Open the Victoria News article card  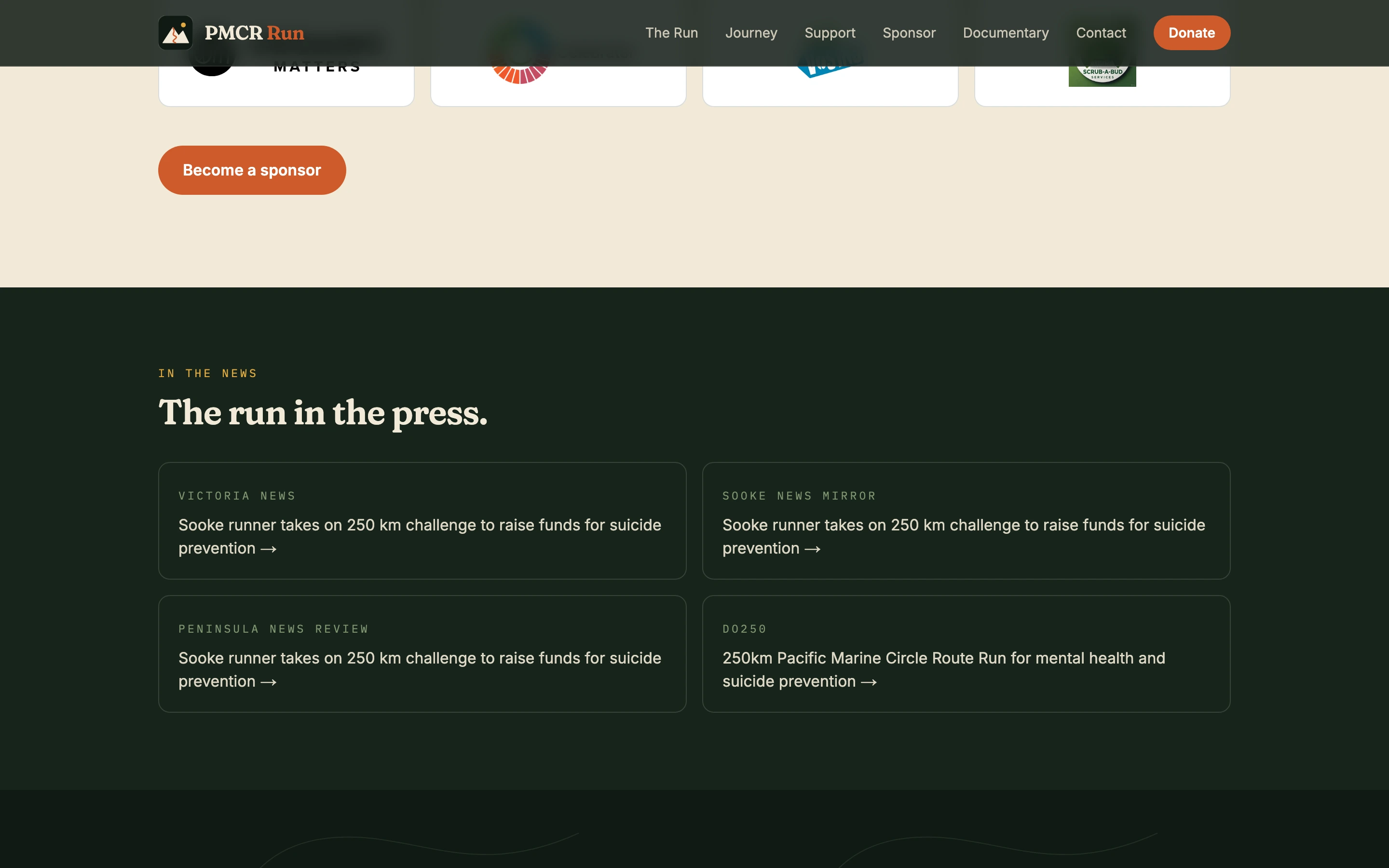coord(422,521)
